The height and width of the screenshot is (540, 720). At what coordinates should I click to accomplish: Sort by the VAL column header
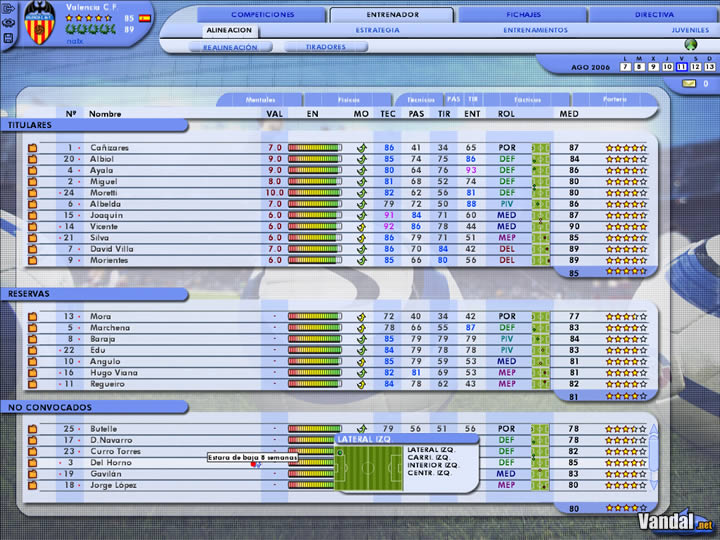(275, 114)
